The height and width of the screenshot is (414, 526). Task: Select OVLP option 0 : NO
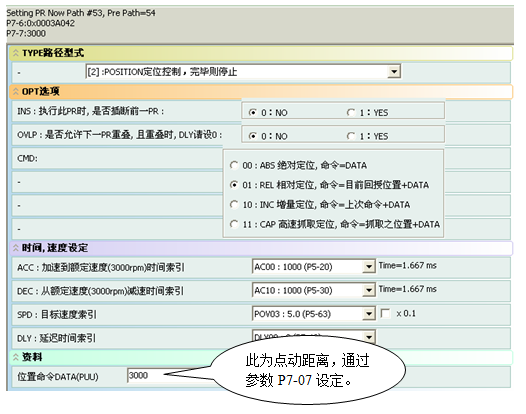(x=253, y=136)
